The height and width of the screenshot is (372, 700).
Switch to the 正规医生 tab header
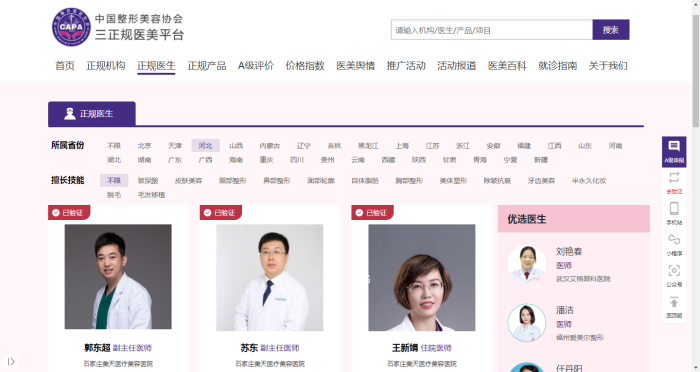point(92,114)
